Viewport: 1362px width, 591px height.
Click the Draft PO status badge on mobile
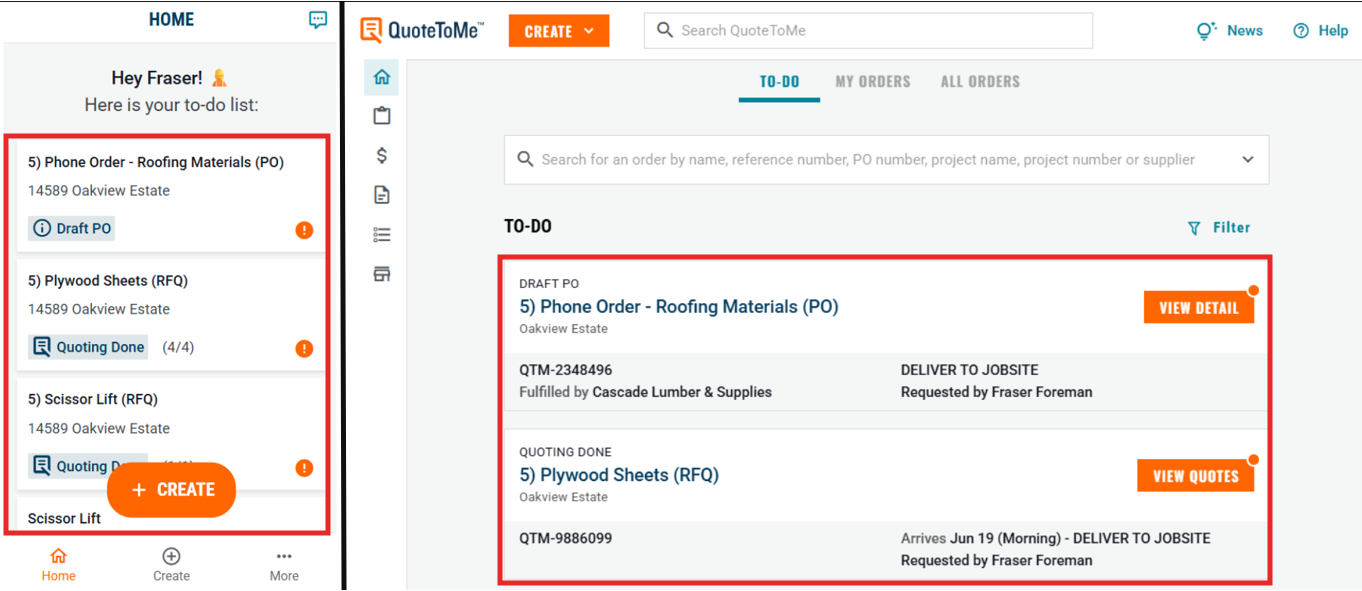(71, 229)
